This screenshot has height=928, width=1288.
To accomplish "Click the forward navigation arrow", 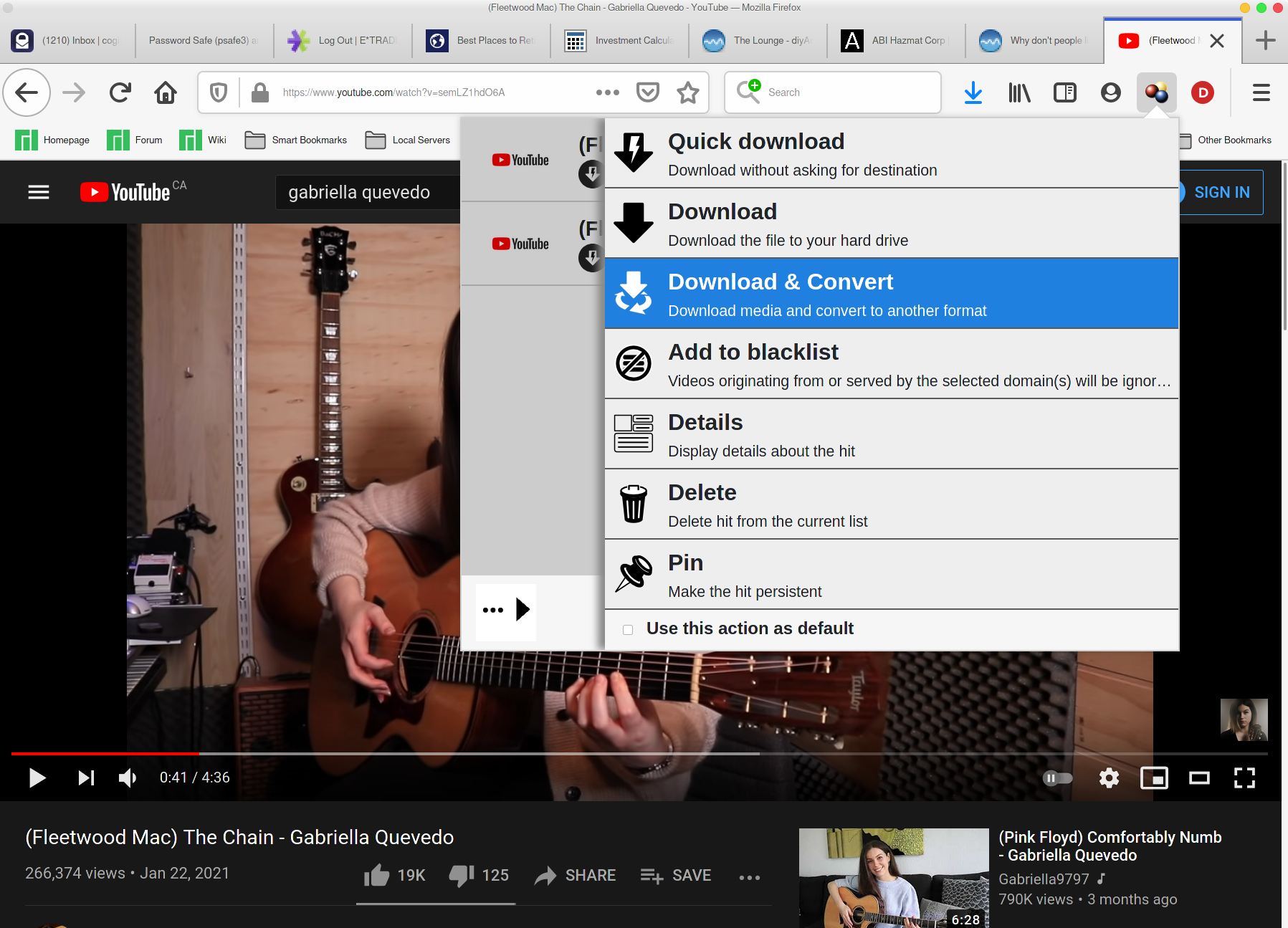I will (74, 92).
